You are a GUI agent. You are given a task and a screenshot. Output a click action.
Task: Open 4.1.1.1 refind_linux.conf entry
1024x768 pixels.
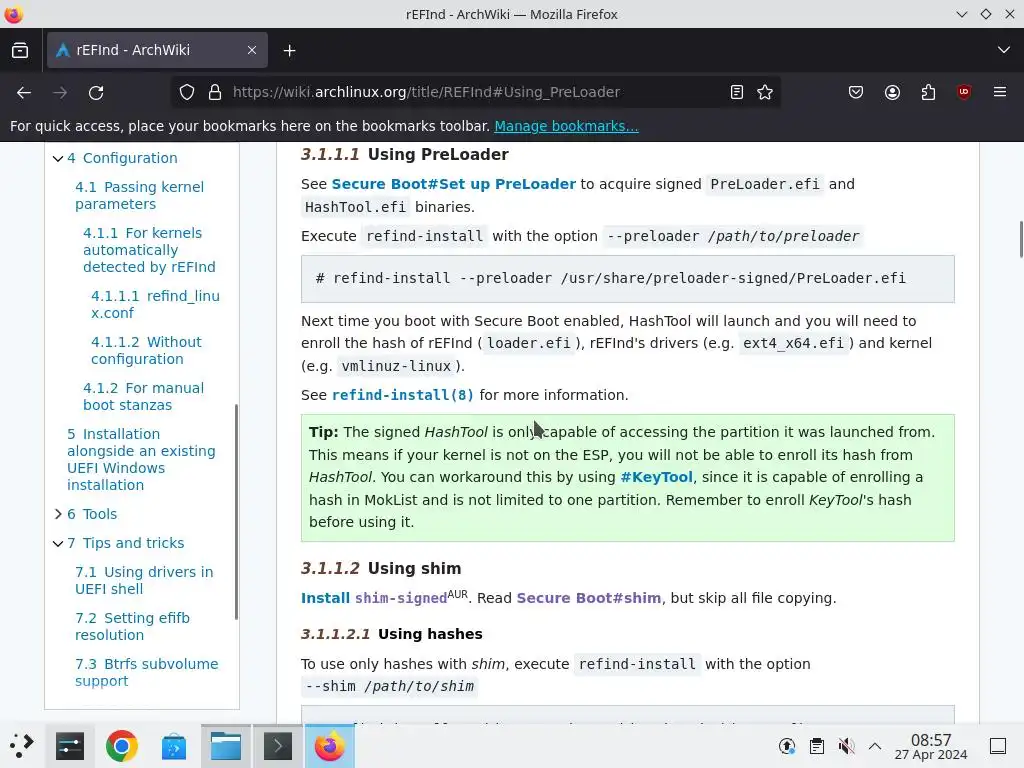tap(155, 304)
